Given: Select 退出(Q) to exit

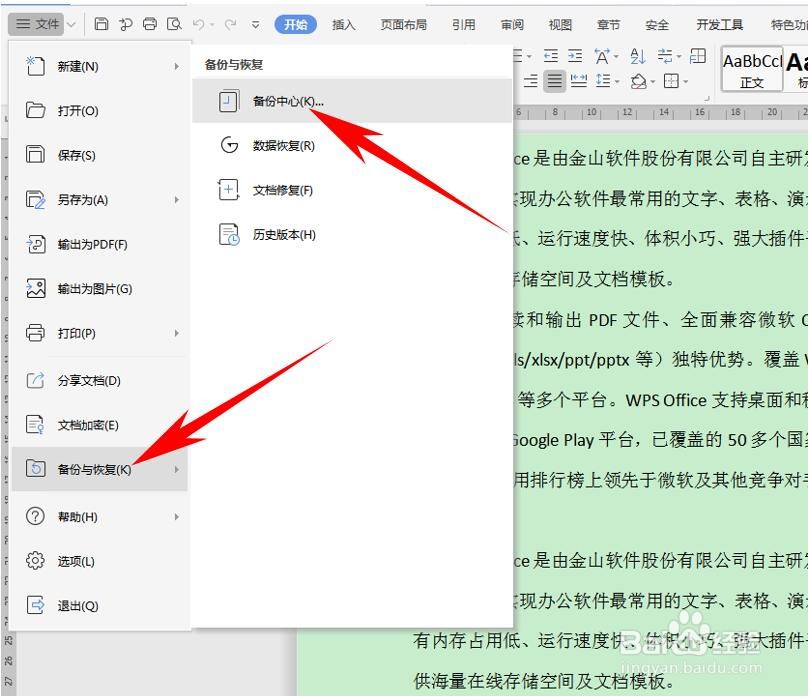Looking at the screenshot, I should [99, 605].
